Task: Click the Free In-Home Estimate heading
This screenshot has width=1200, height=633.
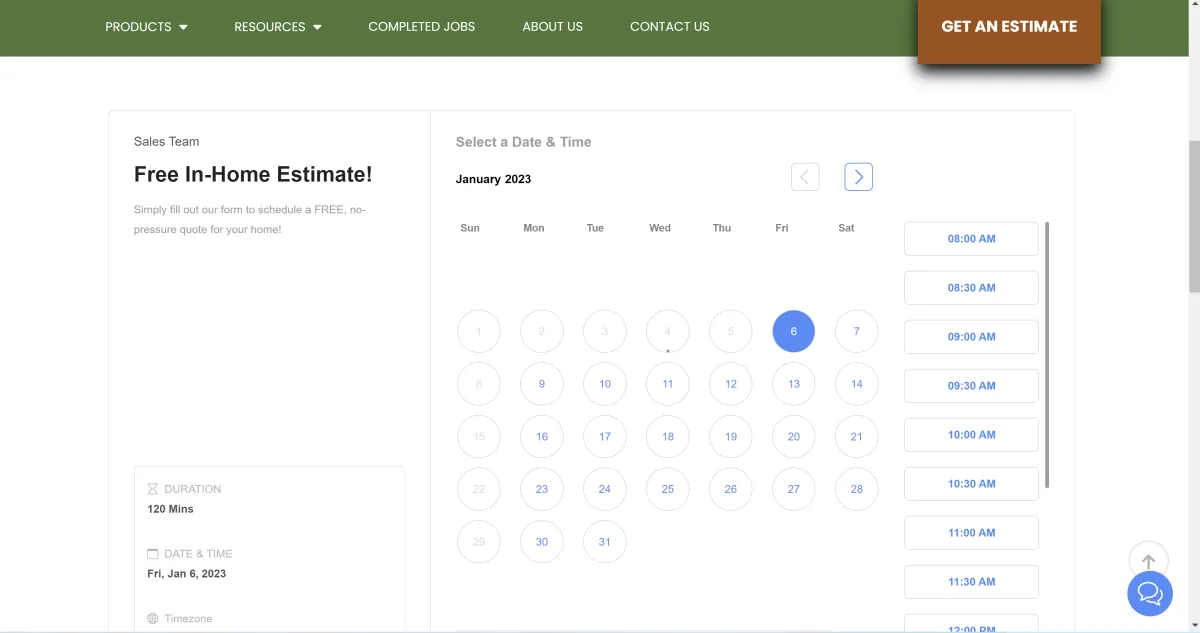Action: [253, 174]
